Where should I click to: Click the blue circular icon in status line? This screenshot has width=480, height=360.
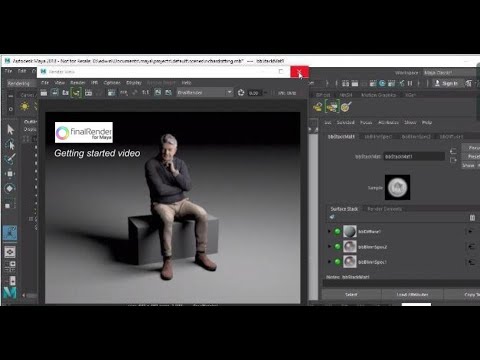click(x=382, y=83)
